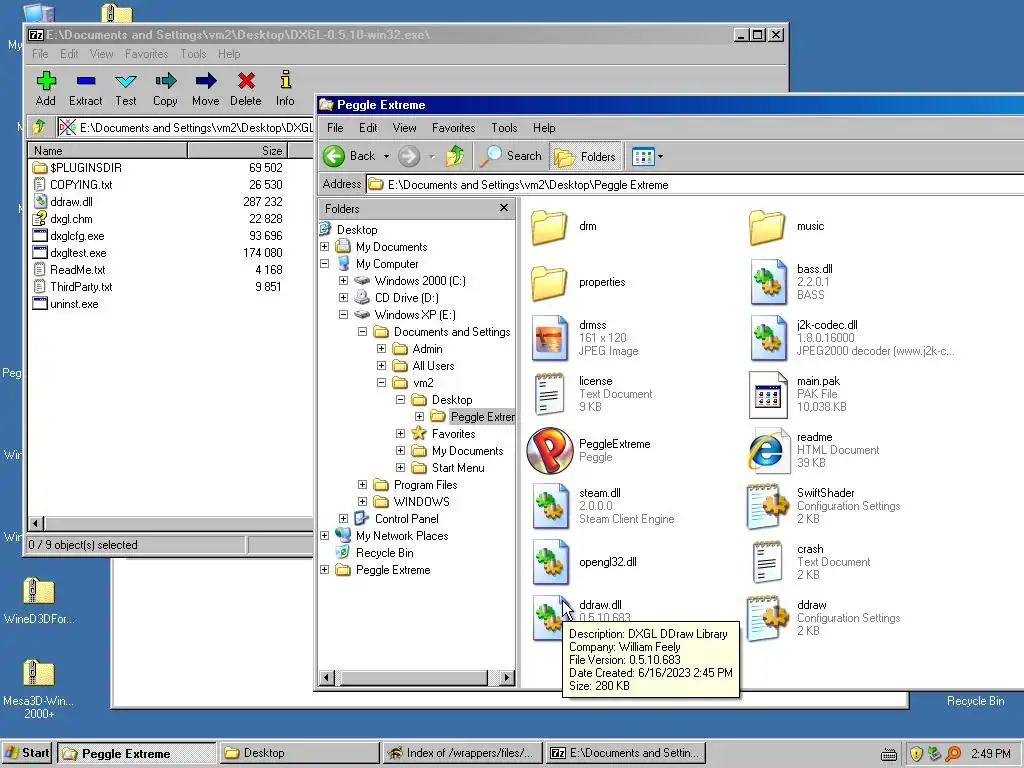Screen dimensions: 1024x768
Task: Switch to Index of /wrappers/files taskbar button
Action: pyautogui.click(x=463, y=753)
